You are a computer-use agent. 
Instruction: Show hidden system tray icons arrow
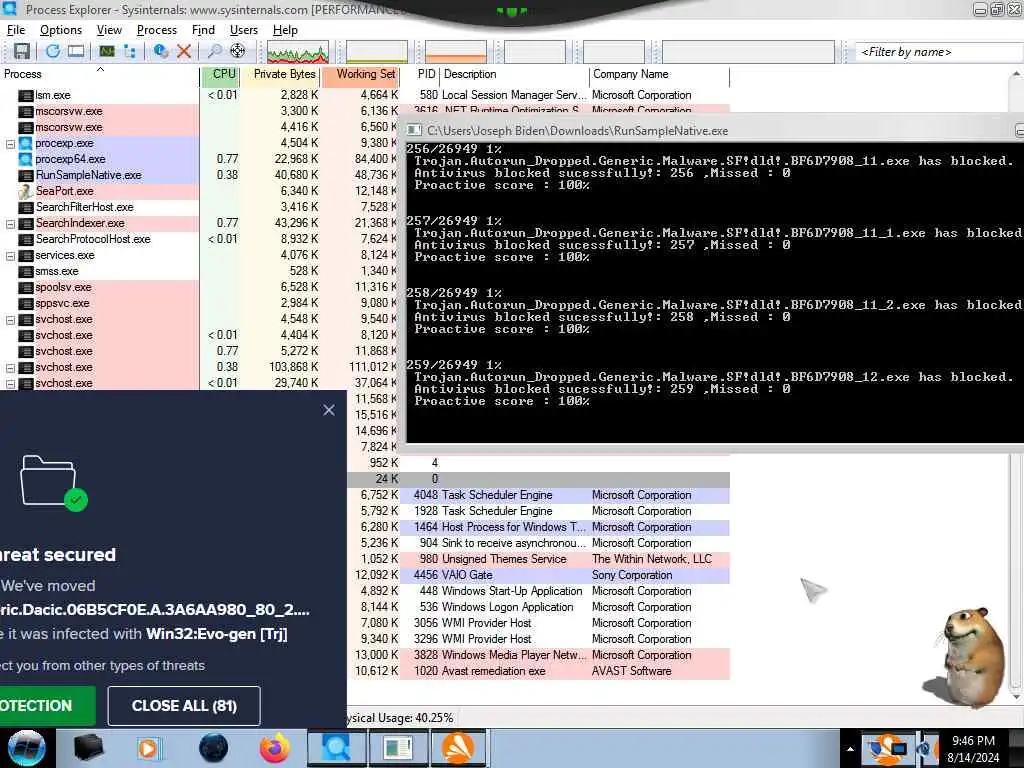850,749
